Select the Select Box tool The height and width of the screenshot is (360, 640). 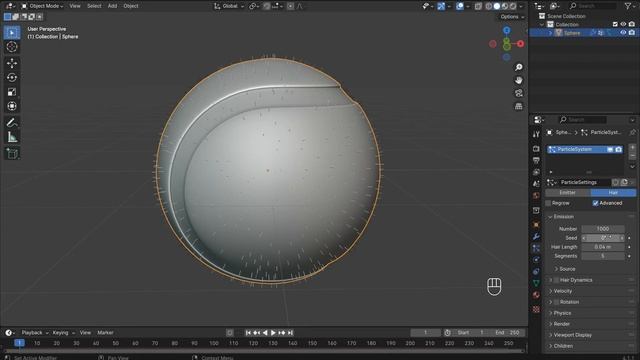coord(12,32)
